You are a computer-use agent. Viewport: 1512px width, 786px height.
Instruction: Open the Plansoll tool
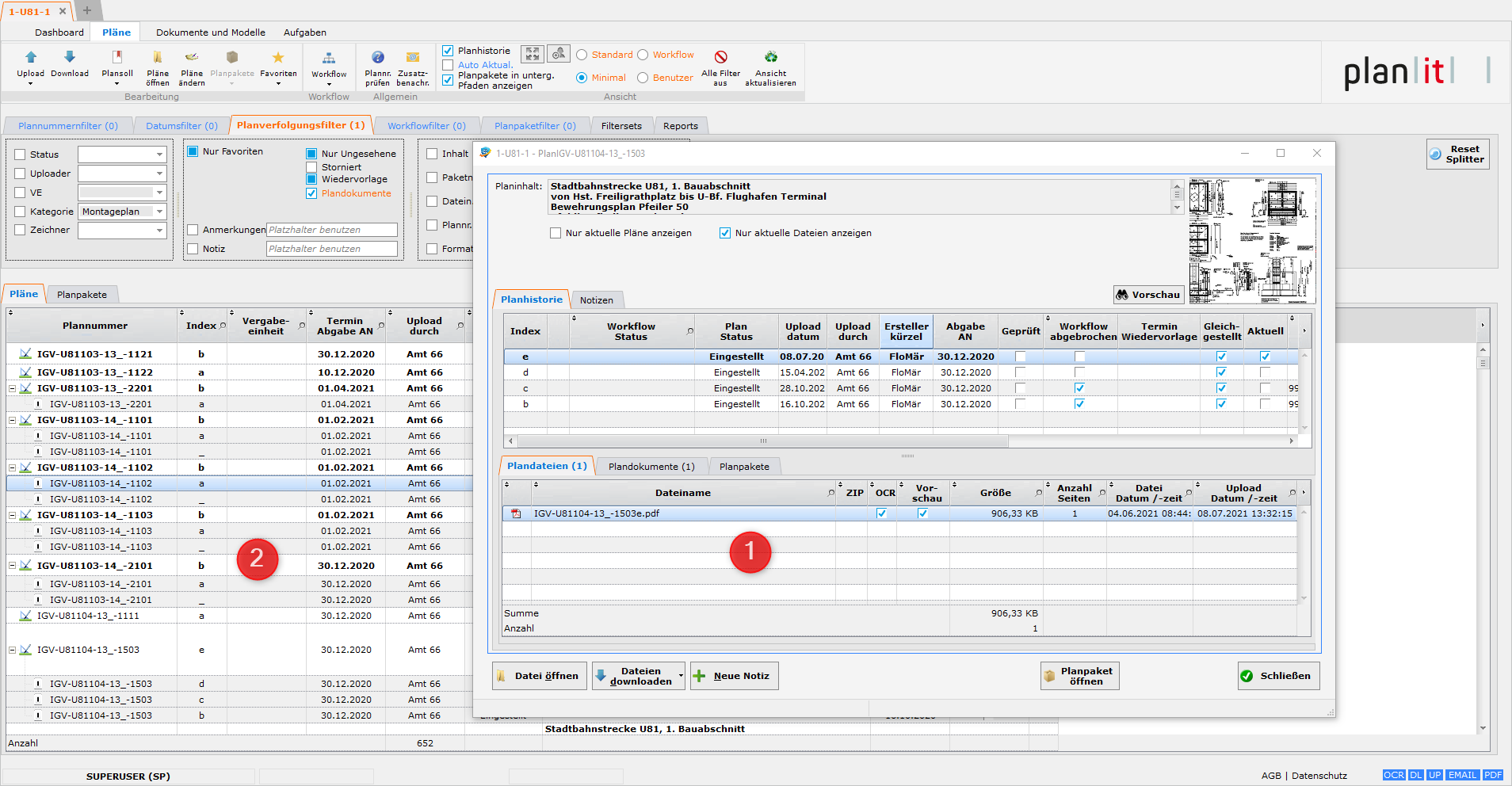point(117,59)
